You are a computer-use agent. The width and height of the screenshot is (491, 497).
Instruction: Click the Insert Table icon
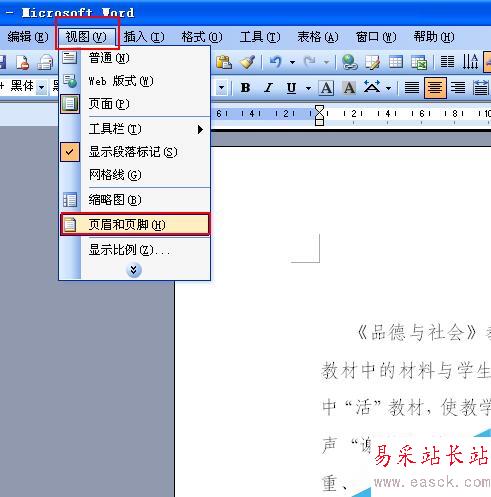click(x=396, y=62)
